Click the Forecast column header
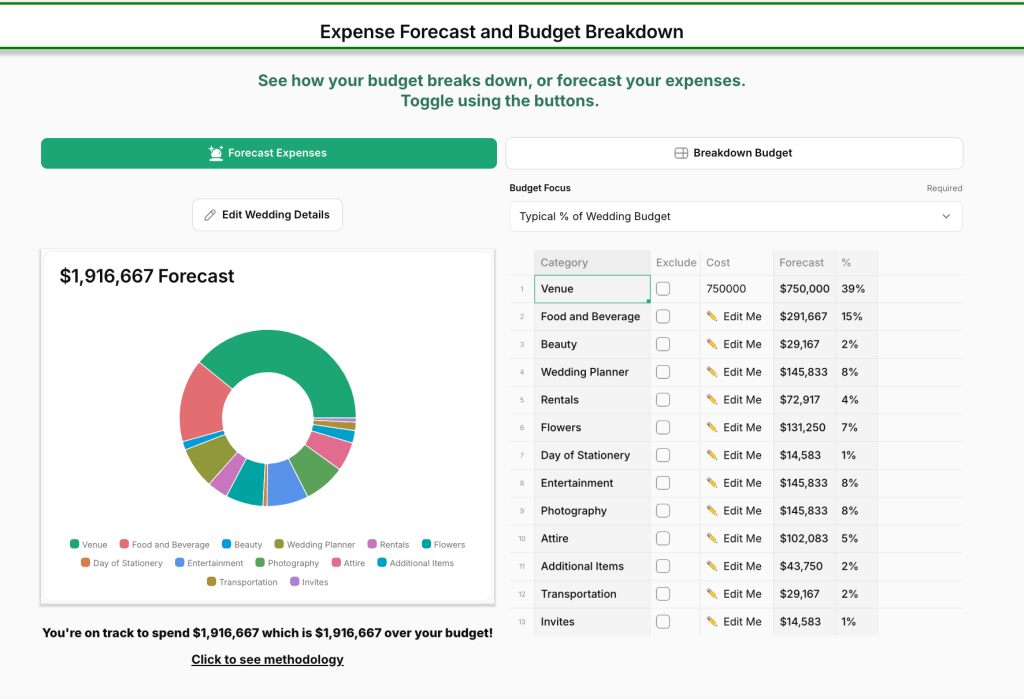The width and height of the screenshot is (1024, 699). point(802,263)
